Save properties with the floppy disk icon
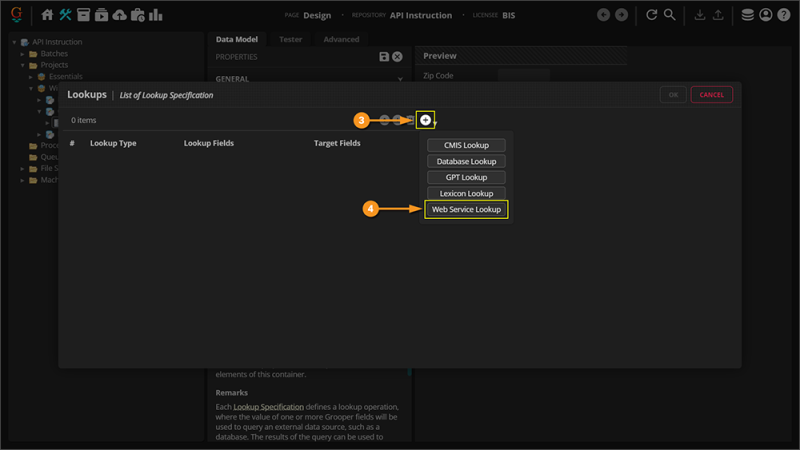Image resolution: width=800 pixels, height=450 pixels. (384, 57)
